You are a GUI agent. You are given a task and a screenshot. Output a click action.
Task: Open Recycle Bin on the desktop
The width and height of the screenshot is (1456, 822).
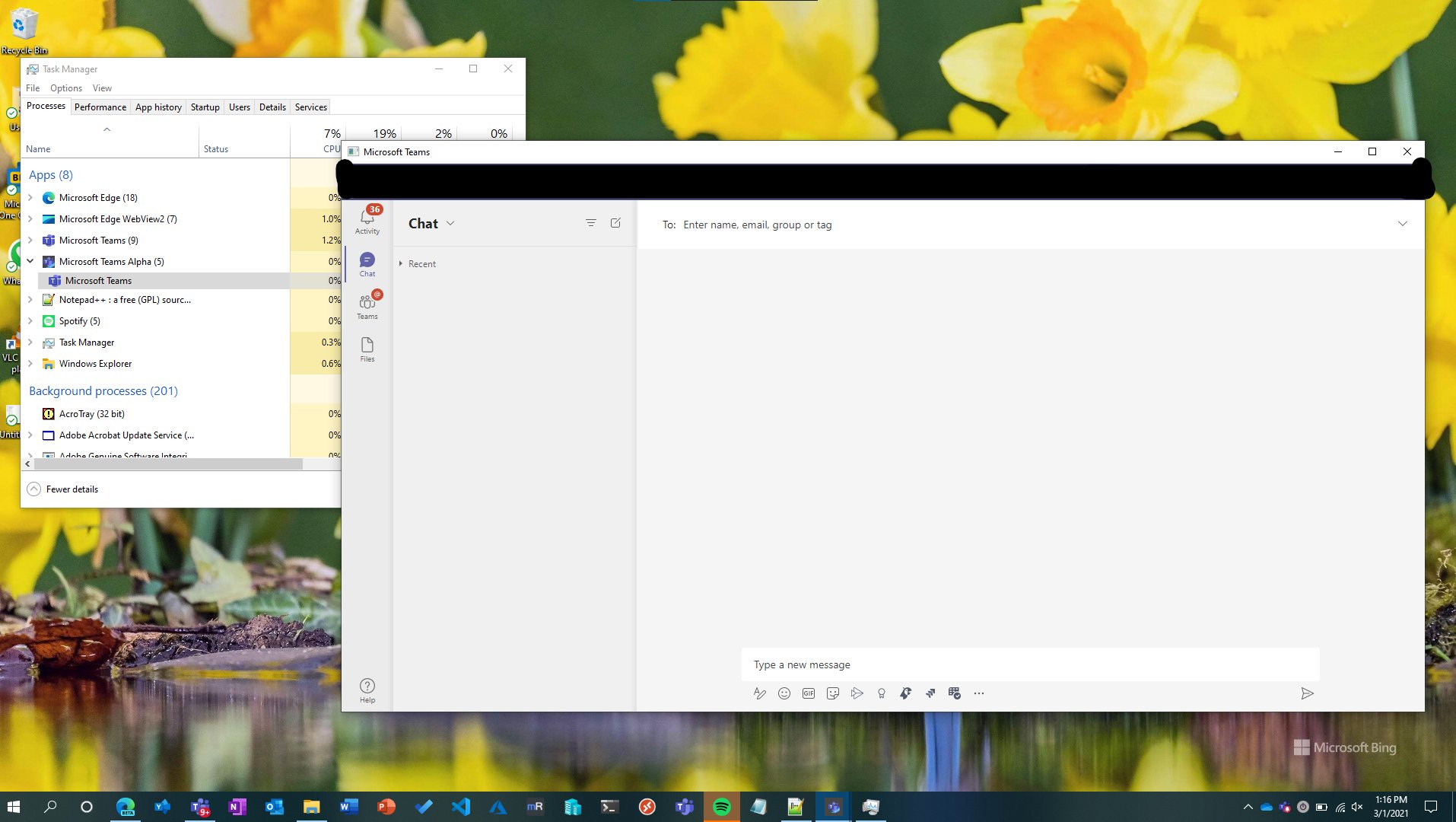(x=24, y=30)
